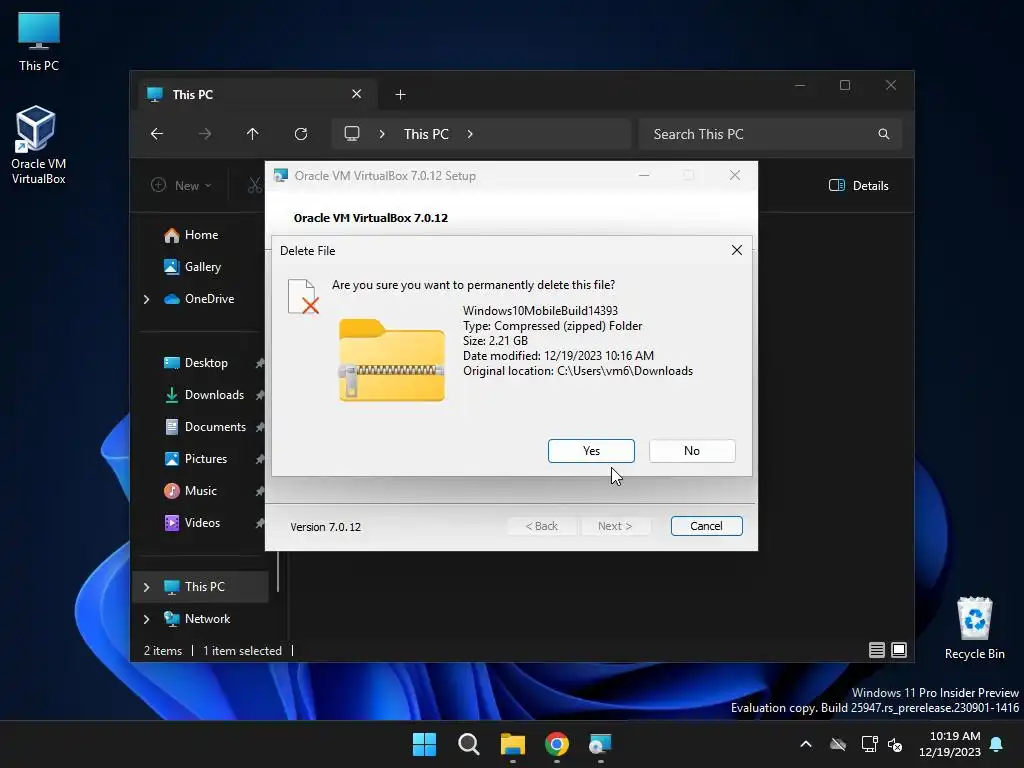Screen dimensions: 1024x768
Task: Click the computer icon in the address bar
Action: [352, 134]
